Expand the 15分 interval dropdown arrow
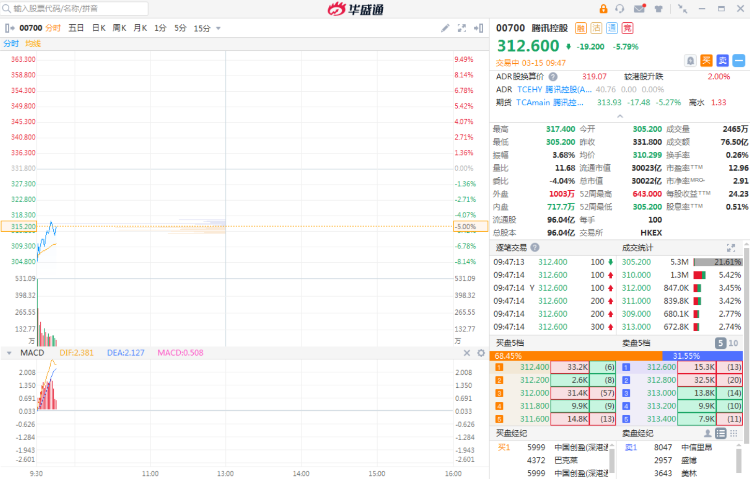The image size is (750, 479). 218,28
